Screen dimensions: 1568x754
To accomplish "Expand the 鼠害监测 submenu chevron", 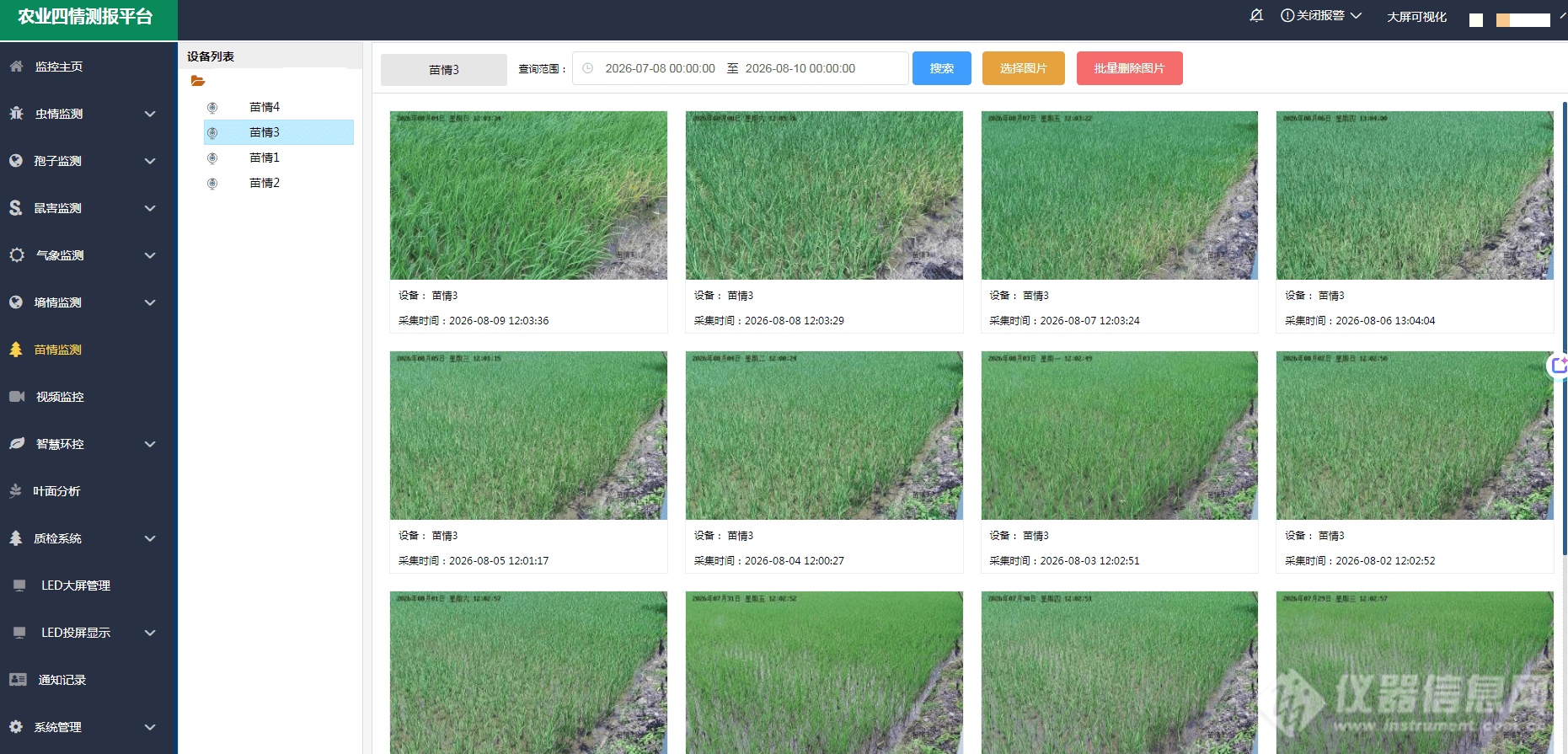I will [150, 208].
